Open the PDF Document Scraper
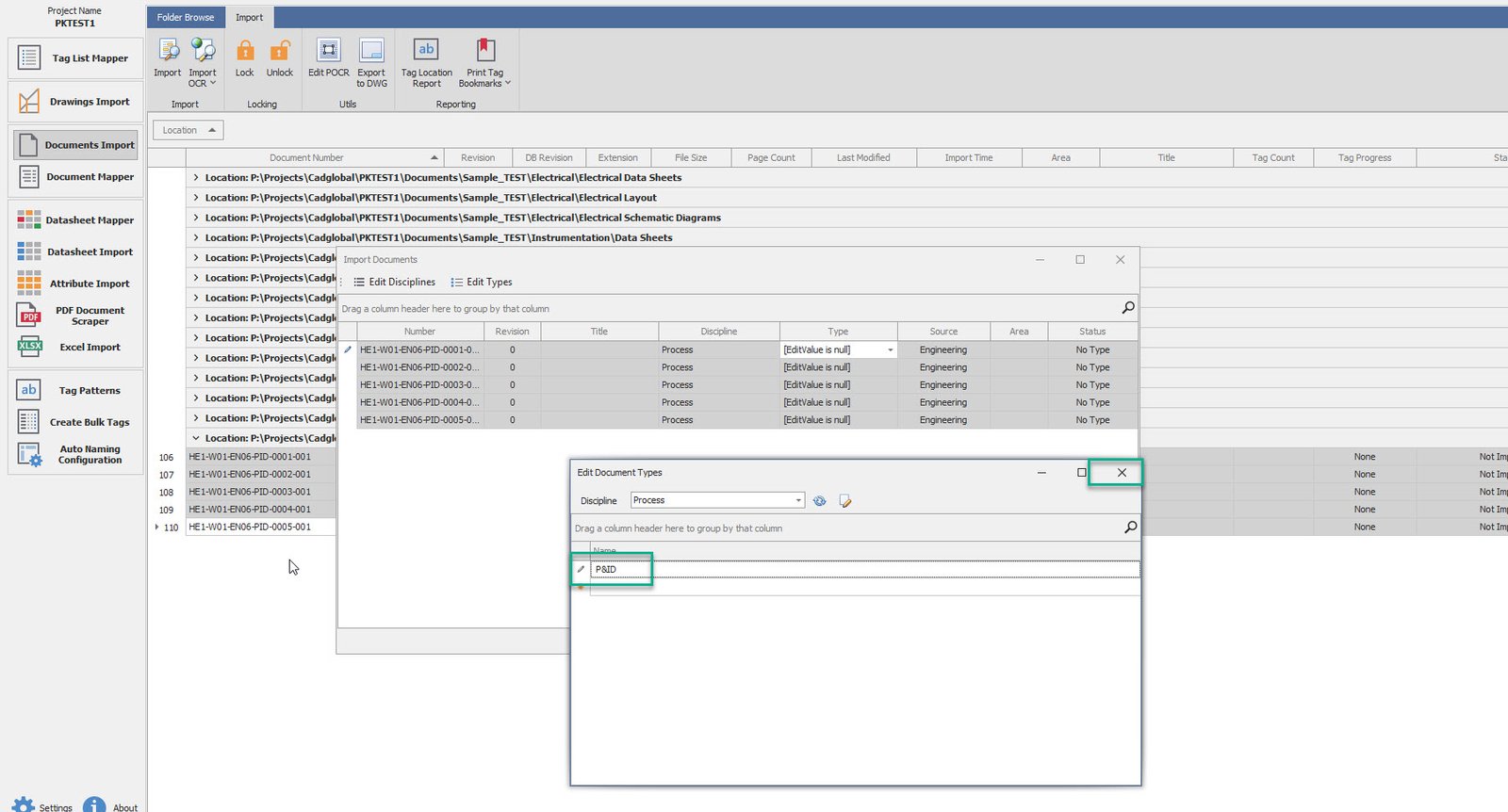The width and height of the screenshot is (1508, 812). 77,316
